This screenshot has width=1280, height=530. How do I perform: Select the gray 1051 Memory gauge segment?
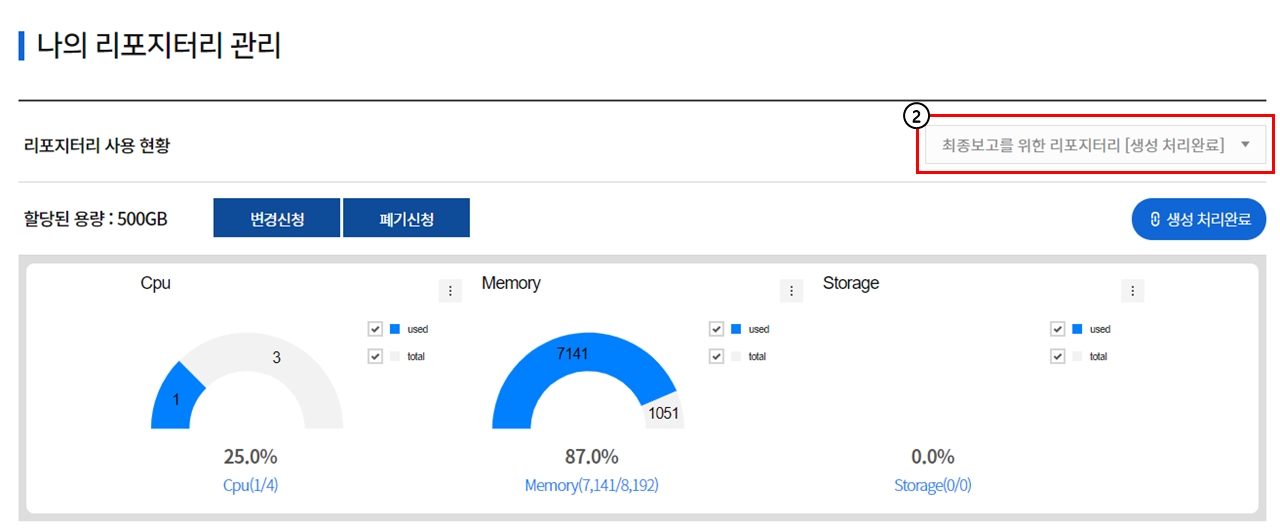click(x=664, y=414)
